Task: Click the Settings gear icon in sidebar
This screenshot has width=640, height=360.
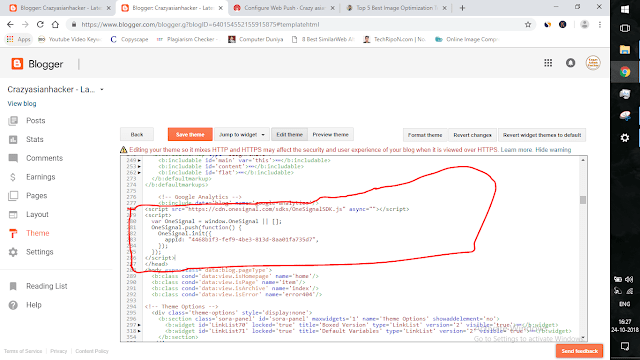Action: pos(13,252)
